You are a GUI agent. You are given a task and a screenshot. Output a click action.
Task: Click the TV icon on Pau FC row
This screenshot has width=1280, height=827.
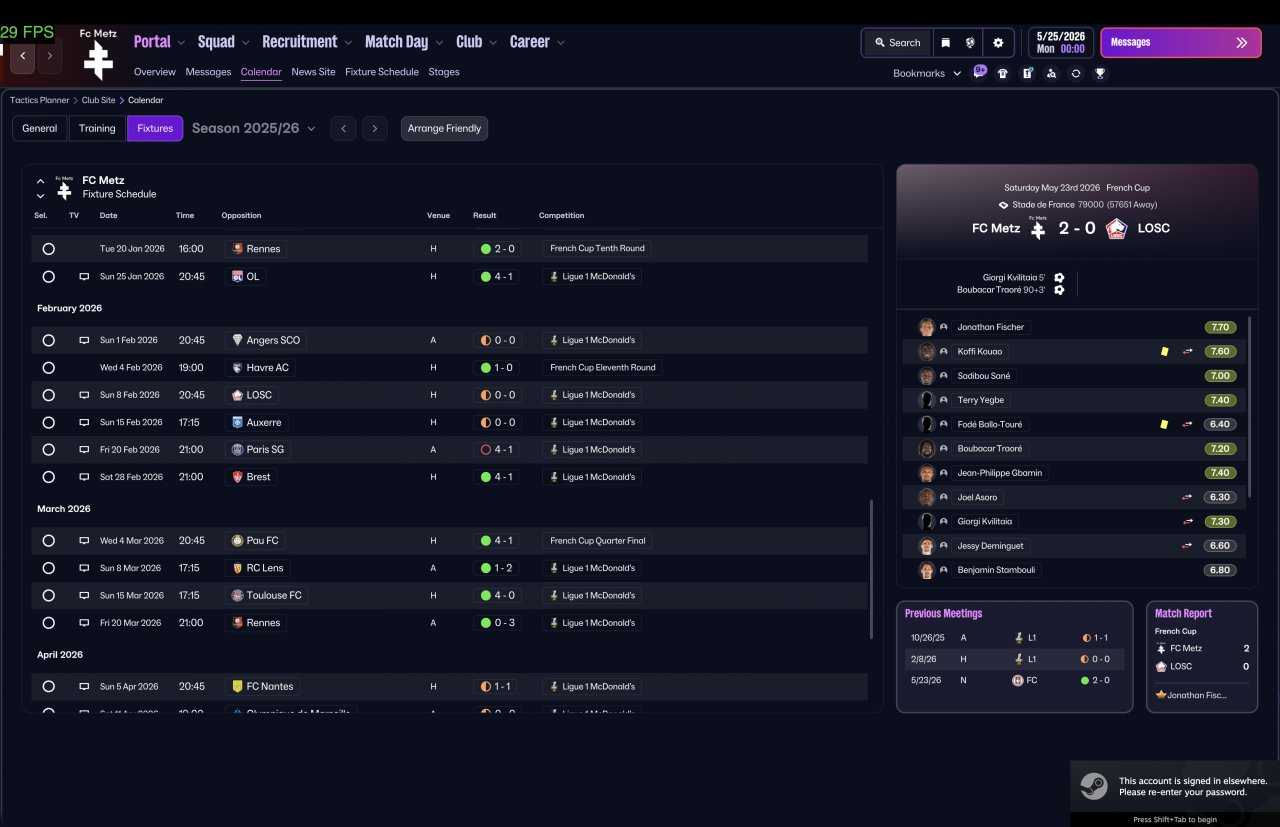pos(84,541)
